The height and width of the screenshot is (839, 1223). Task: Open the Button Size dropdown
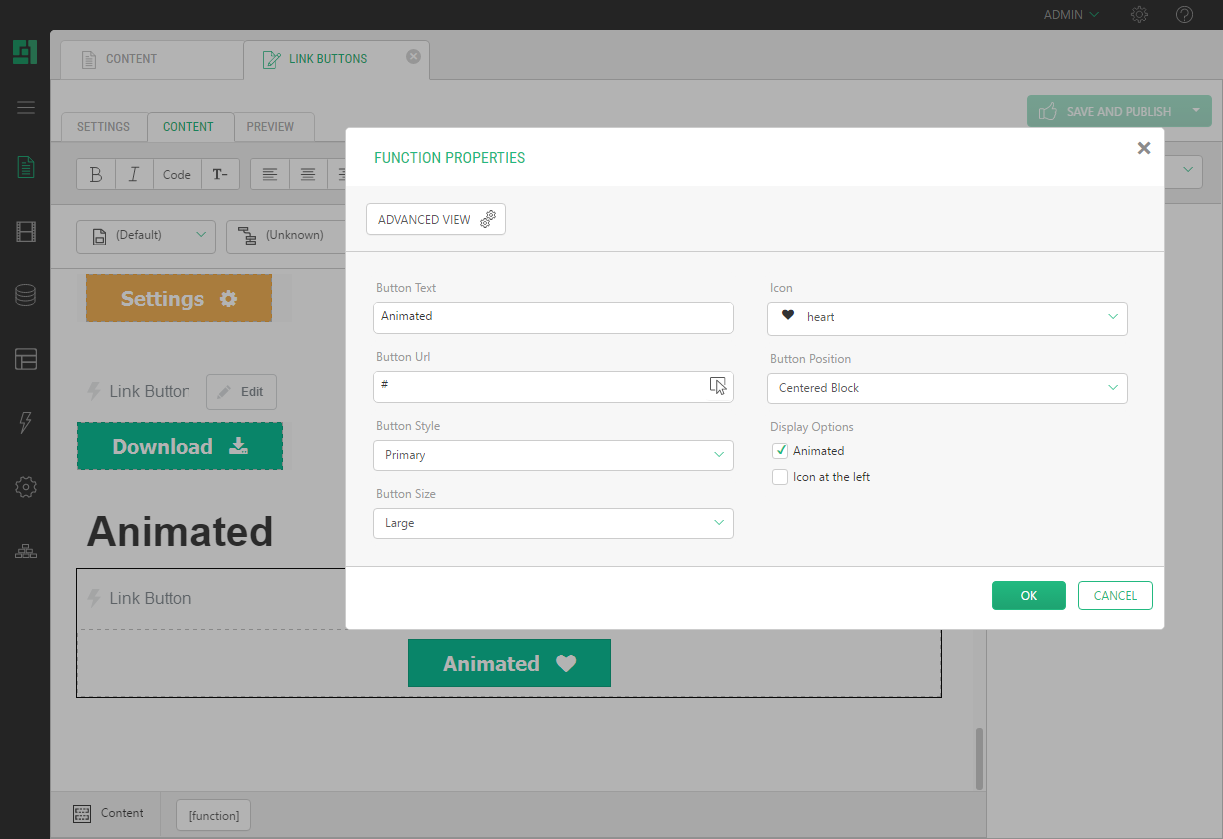[553, 523]
